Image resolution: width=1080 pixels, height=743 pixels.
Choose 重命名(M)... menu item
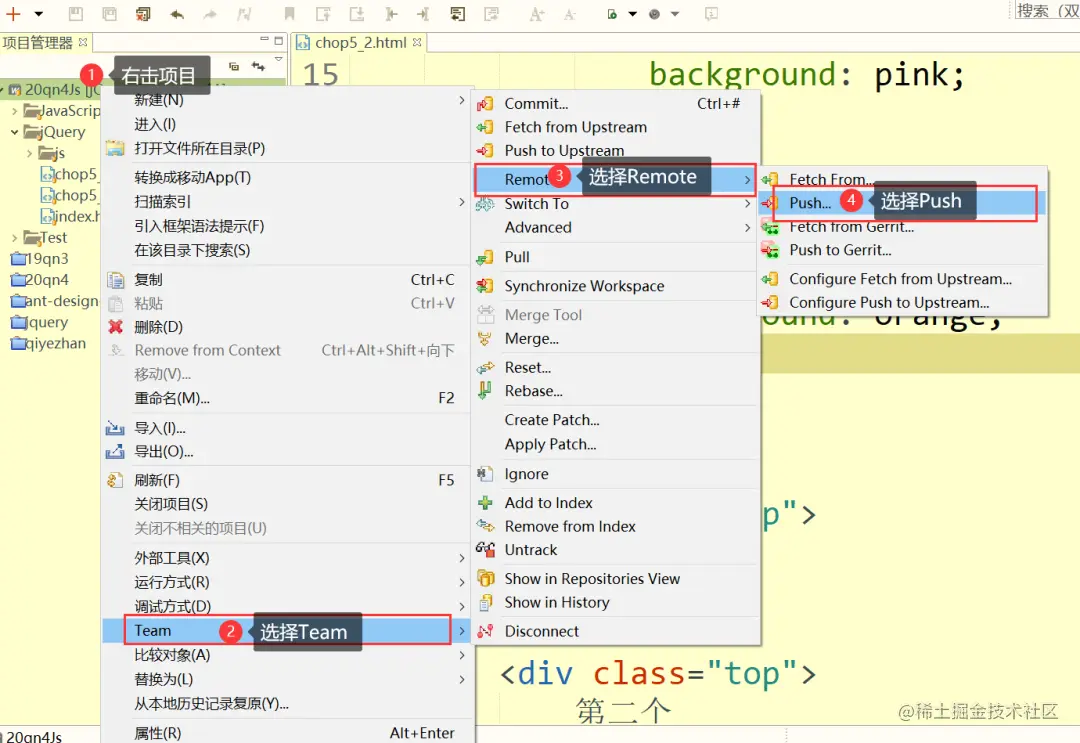pos(286,398)
